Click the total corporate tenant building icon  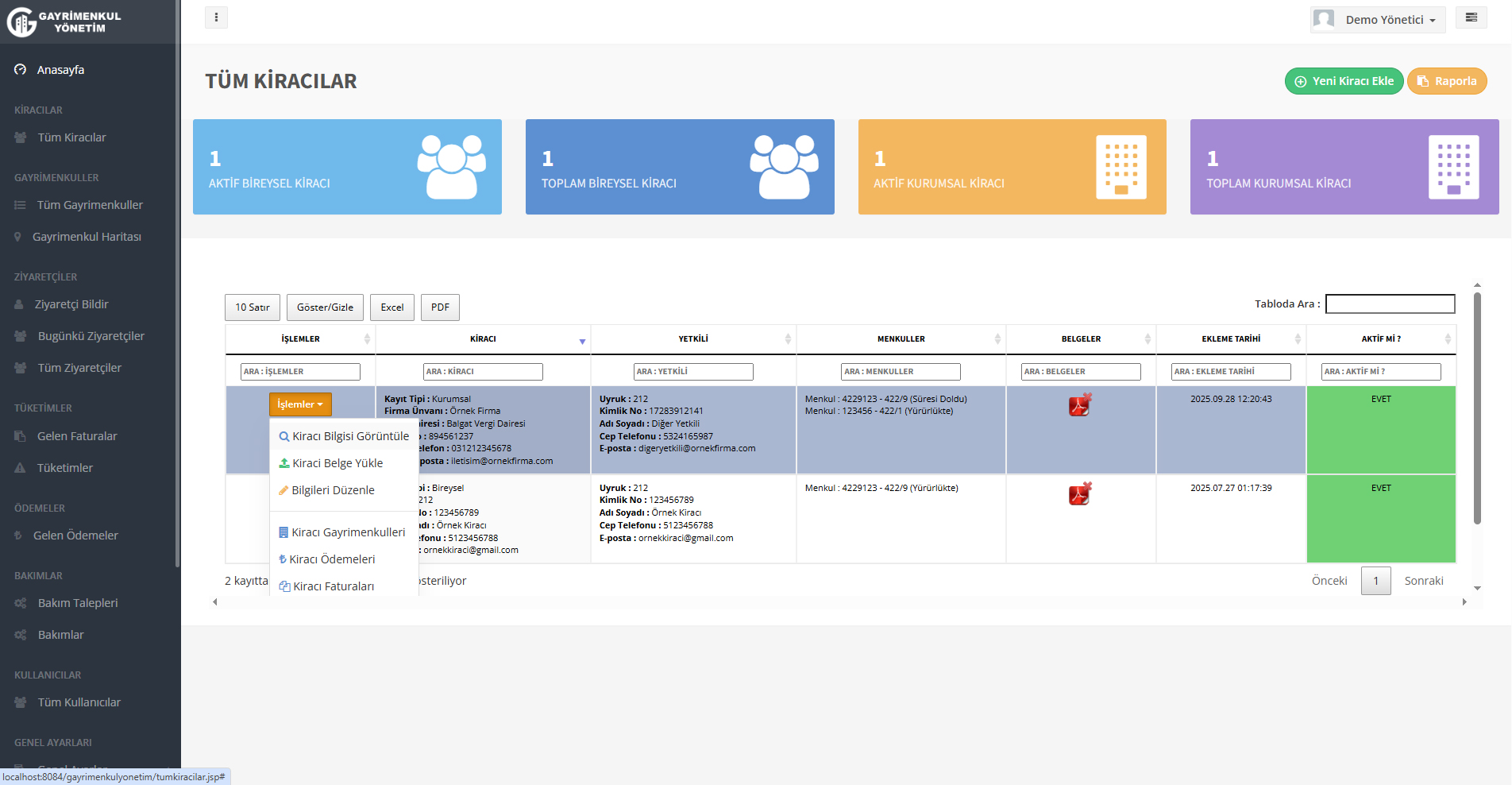1453,166
